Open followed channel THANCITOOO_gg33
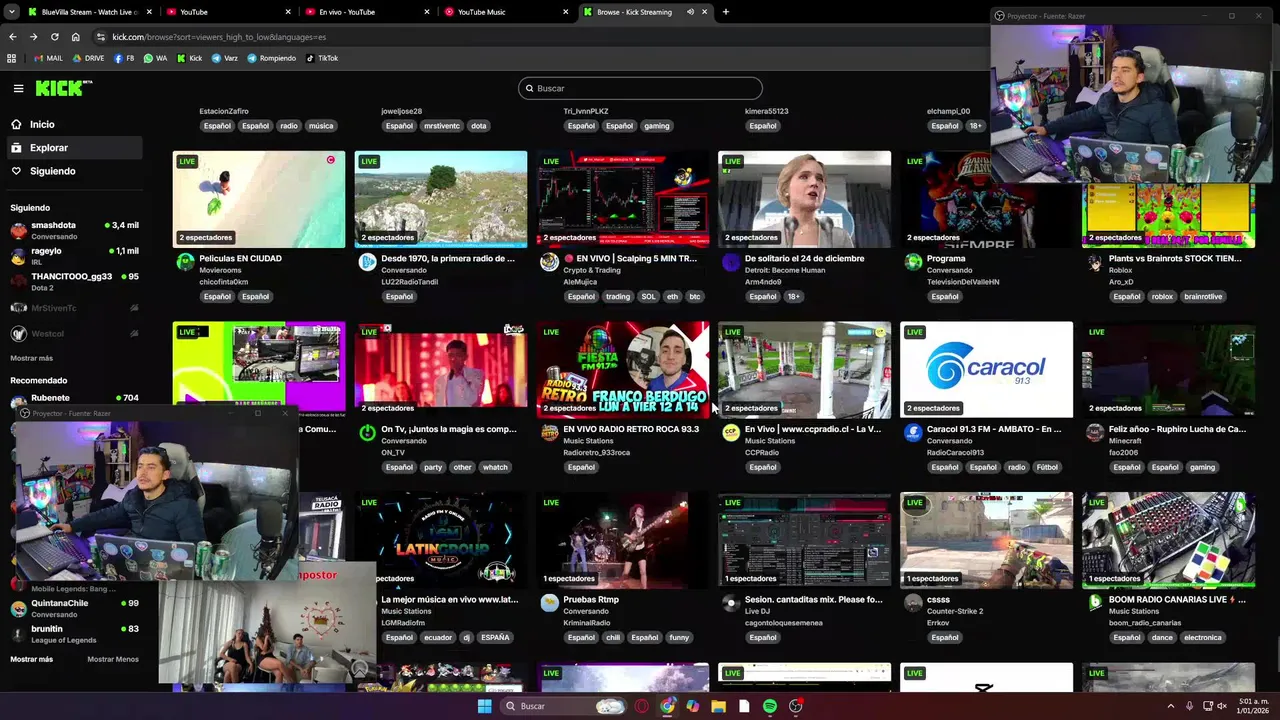Viewport: 1280px width, 720px height. coord(74,281)
